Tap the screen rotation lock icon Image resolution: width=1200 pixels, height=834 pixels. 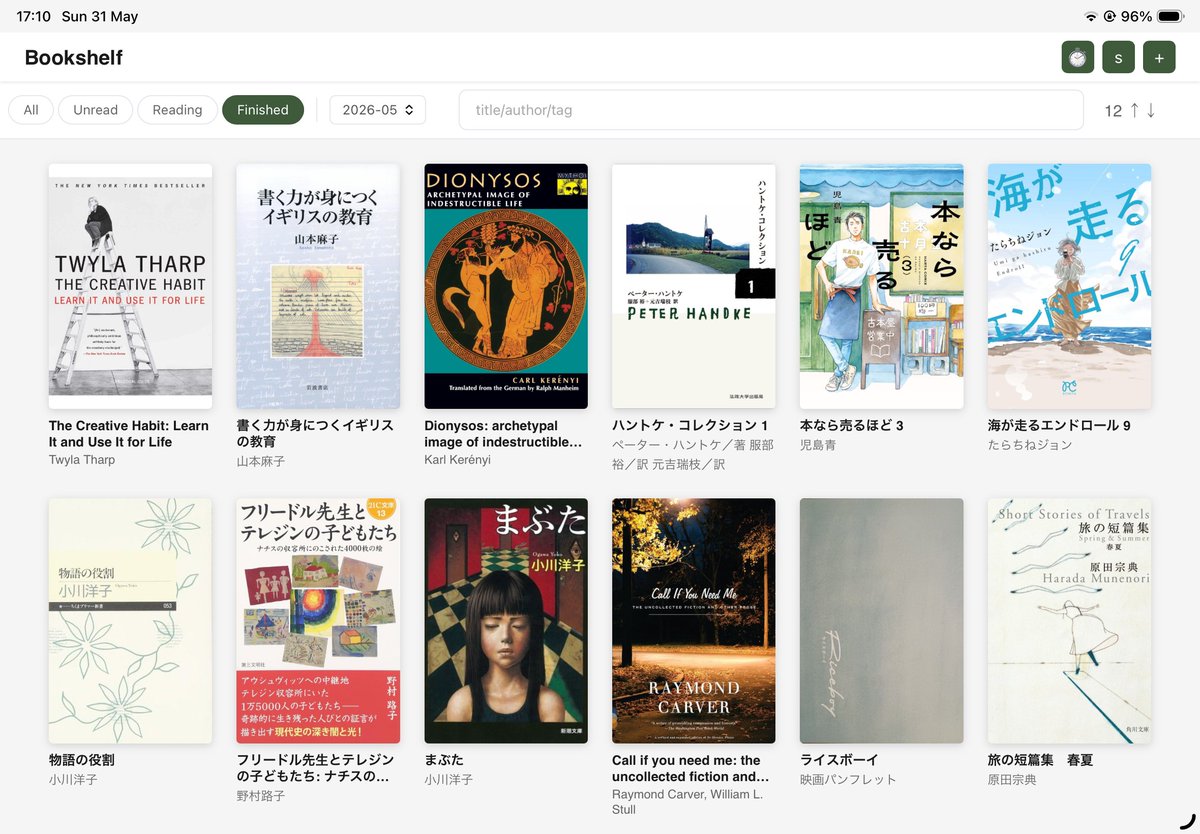1110,16
